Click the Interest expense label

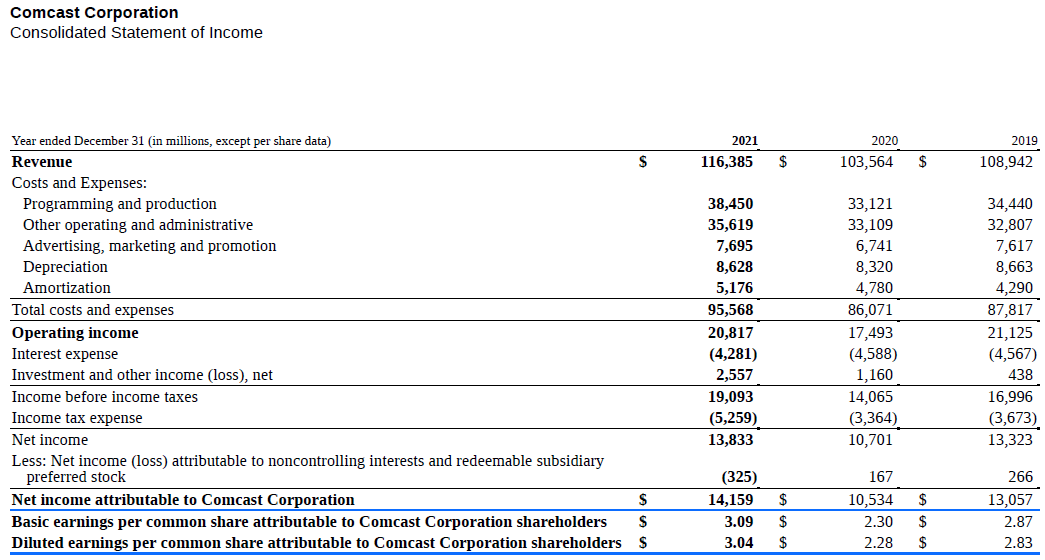(65, 354)
